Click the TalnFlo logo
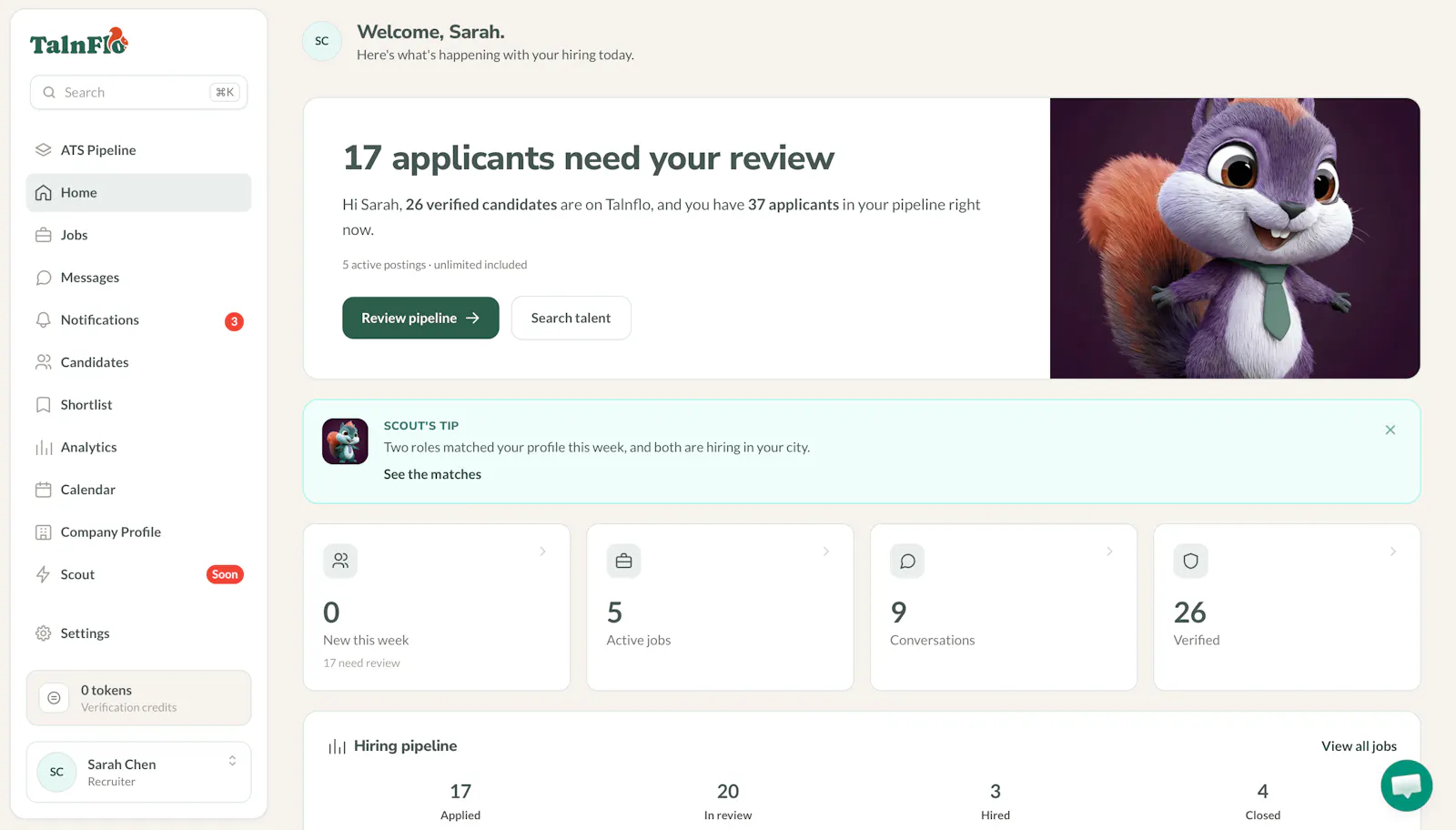Screen dimensions: 1456x830 pyautogui.click(x=79, y=42)
